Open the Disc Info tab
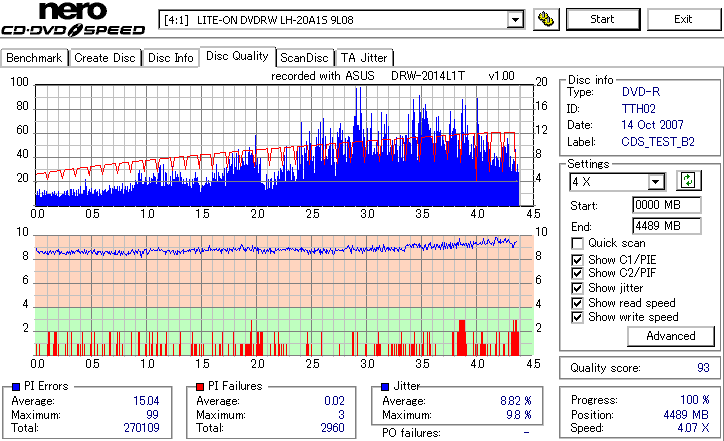The width and height of the screenshot is (724, 441). point(170,58)
